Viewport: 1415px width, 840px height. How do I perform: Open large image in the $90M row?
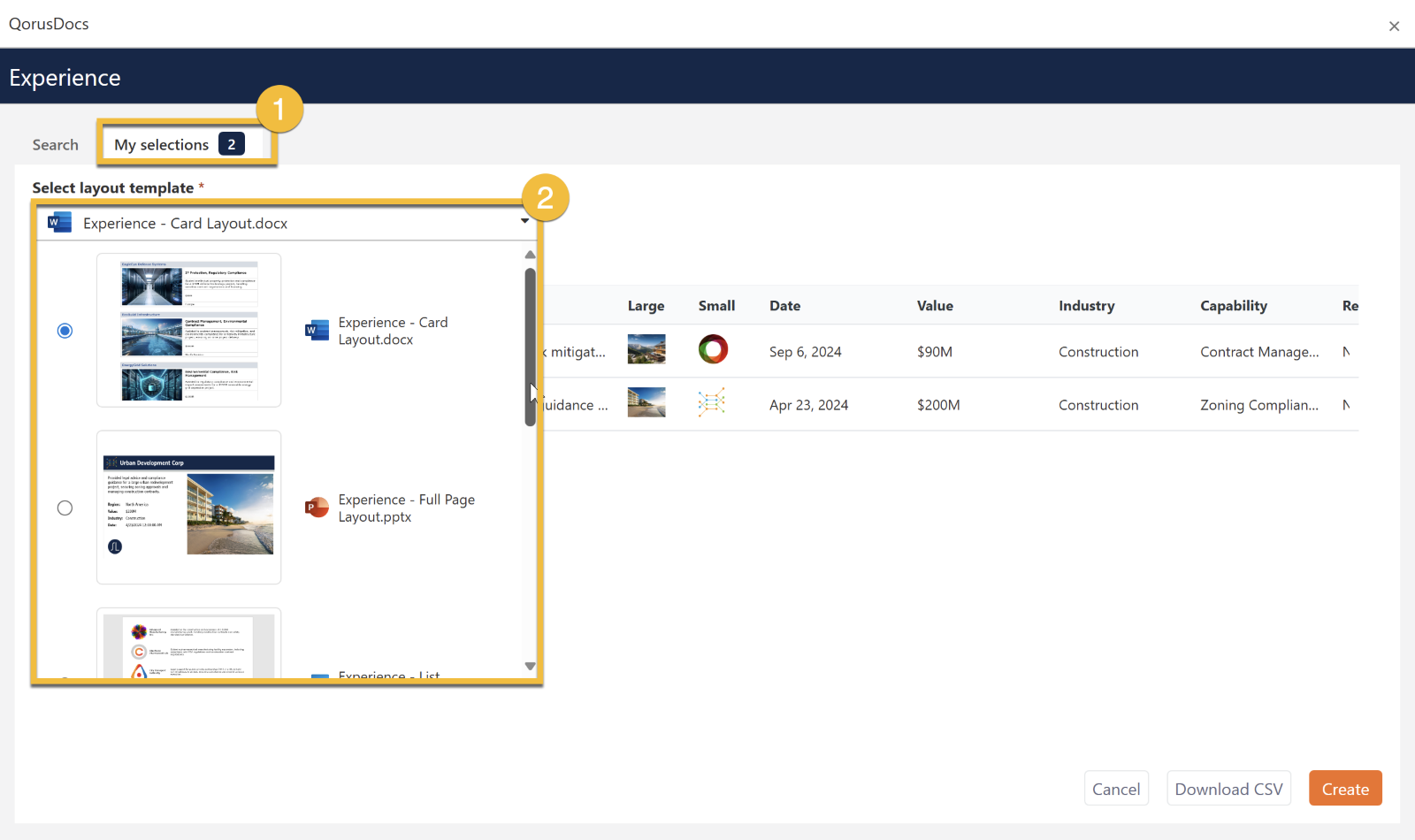(646, 349)
